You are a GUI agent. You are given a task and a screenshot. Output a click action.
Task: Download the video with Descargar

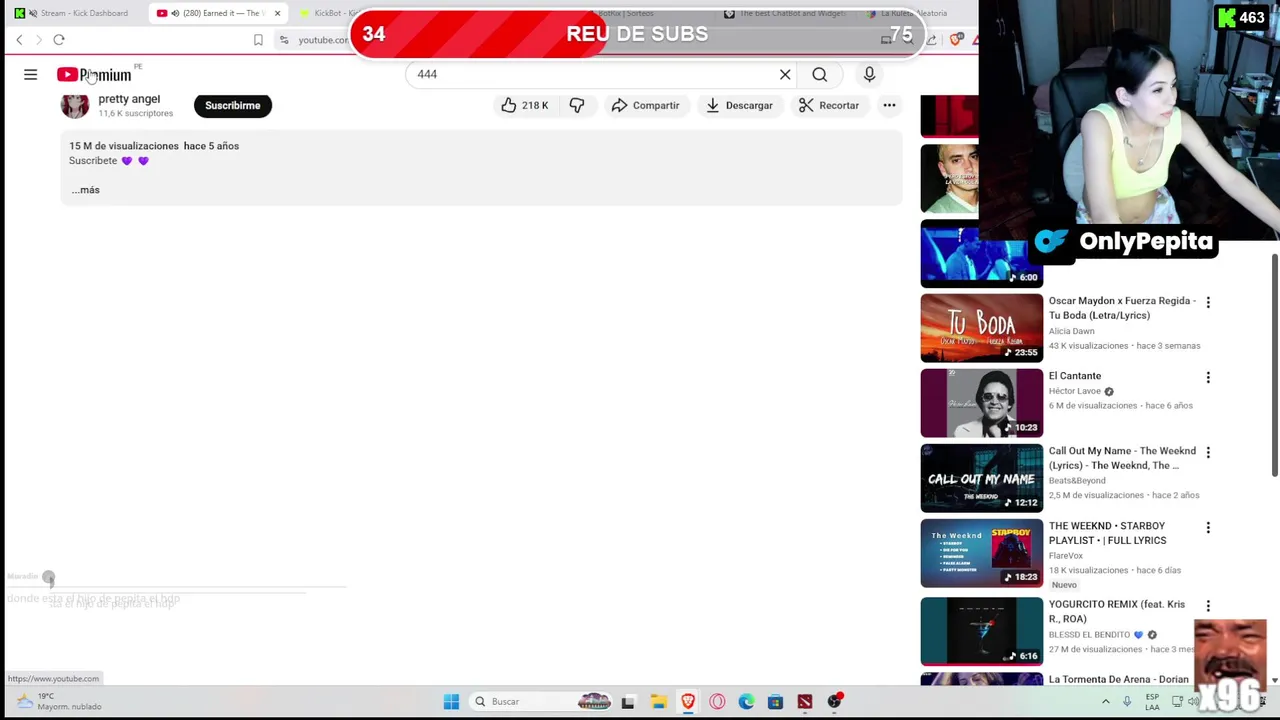pyautogui.click(x=739, y=105)
